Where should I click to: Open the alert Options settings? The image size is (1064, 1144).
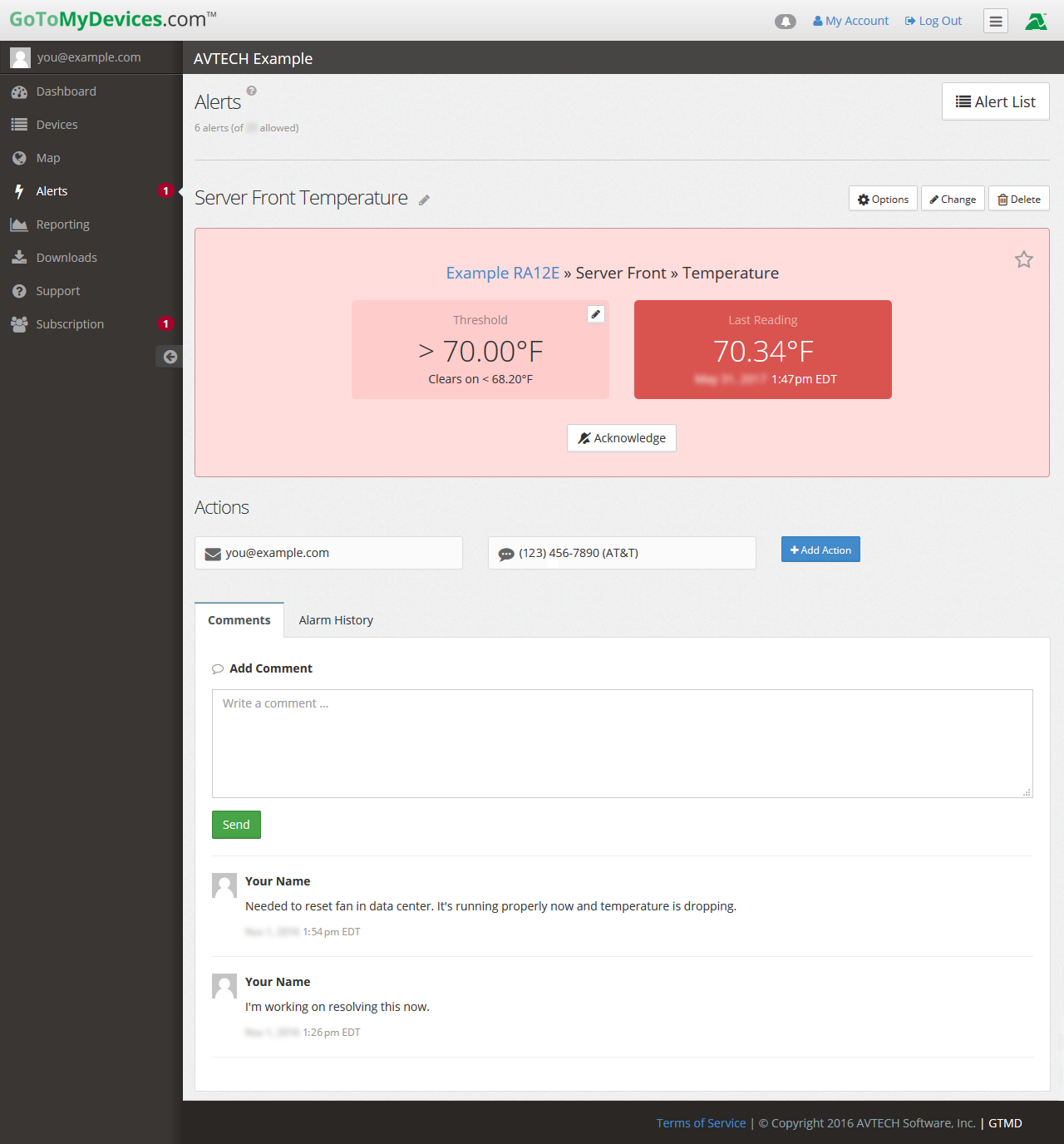tap(883, 200)
